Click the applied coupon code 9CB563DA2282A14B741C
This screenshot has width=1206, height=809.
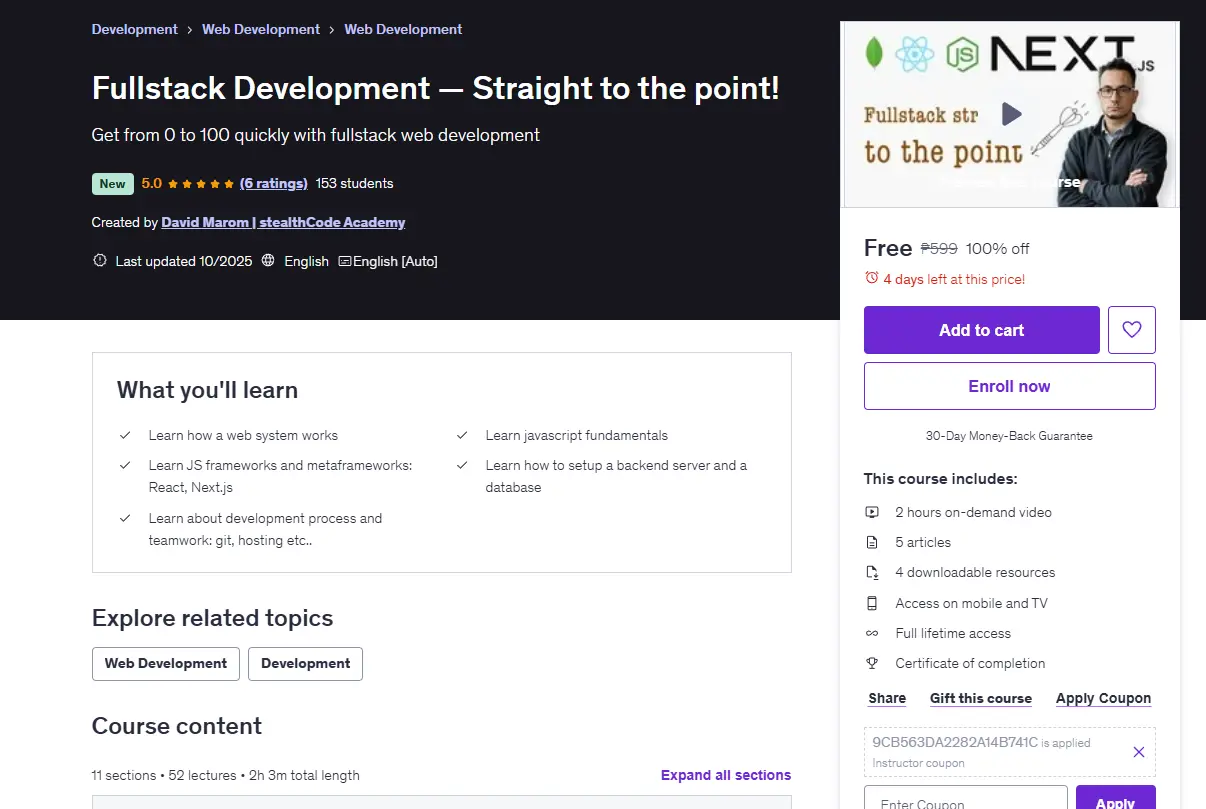click(955, 742)
